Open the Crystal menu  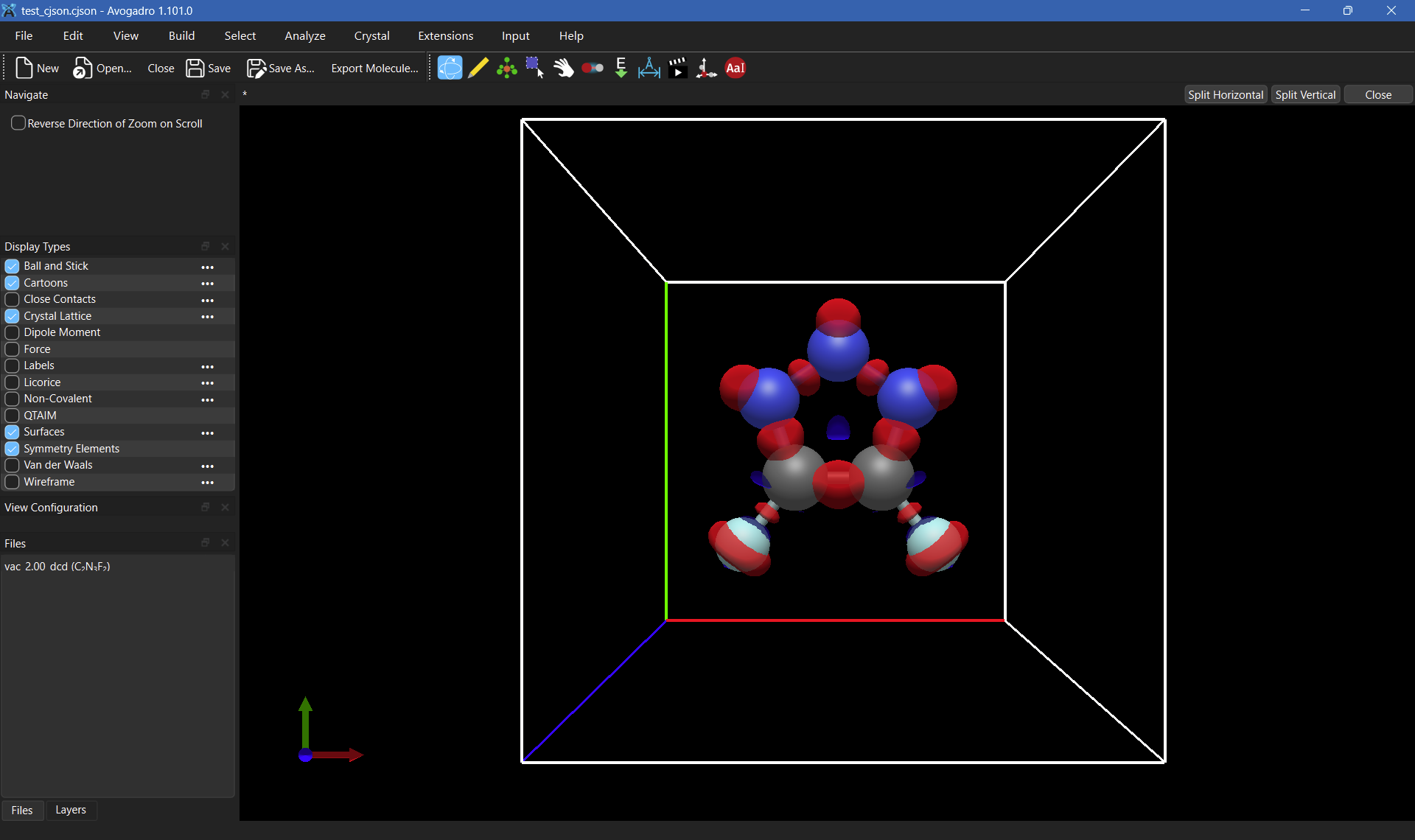click(x=371, y=35)
